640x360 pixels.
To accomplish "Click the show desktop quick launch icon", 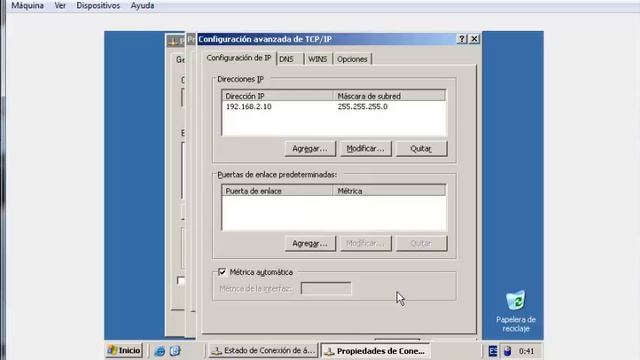I will 175,351.
